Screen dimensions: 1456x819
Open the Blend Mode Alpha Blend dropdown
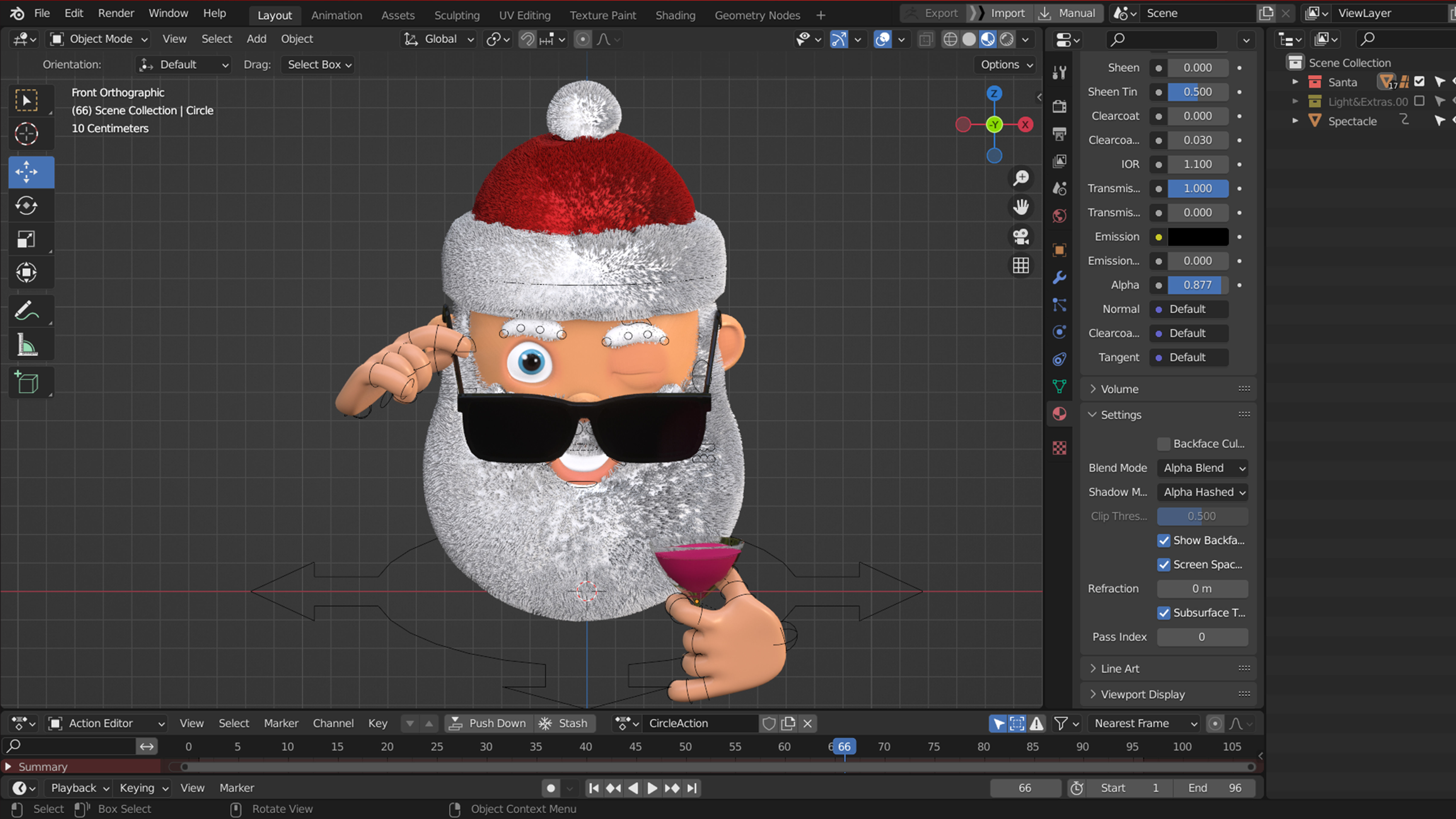(1202, 468)
